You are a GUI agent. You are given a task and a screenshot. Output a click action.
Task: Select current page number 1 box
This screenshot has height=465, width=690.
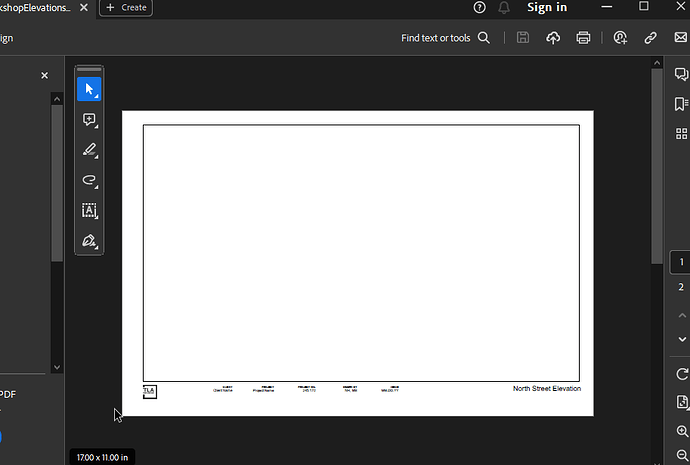coord(681,262)
